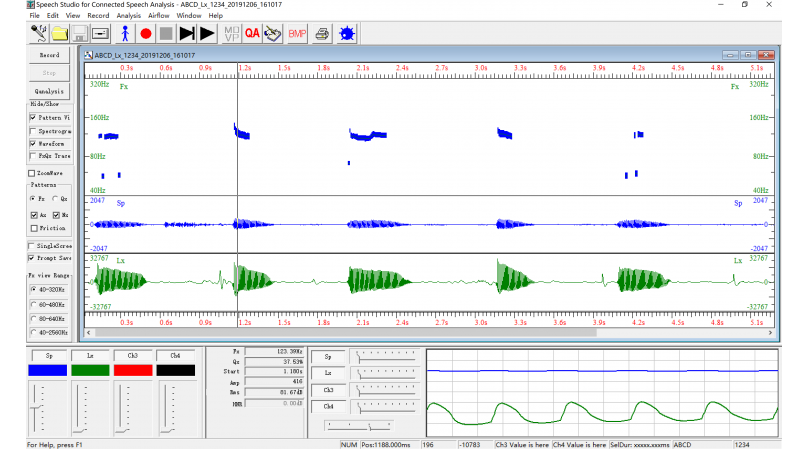Screen dimensions: 810x450
Task: Uncheck the Waveform checkbox
Action: pos(33,144)
